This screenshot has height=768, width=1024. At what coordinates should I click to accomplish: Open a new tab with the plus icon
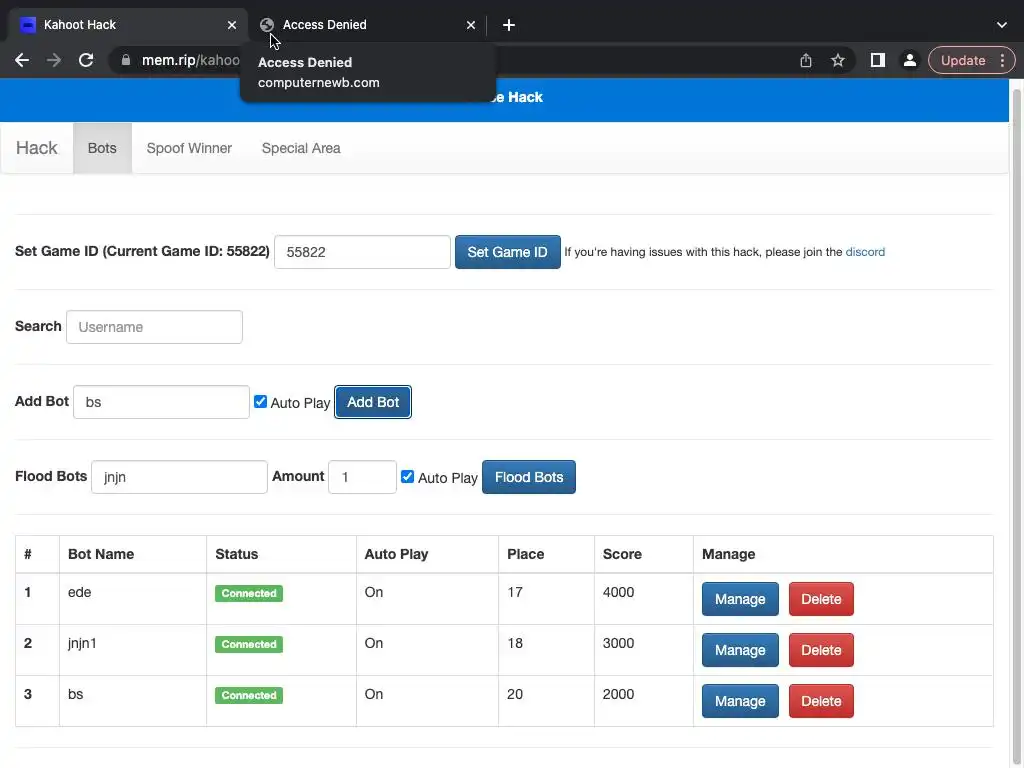tap(509, 25)
